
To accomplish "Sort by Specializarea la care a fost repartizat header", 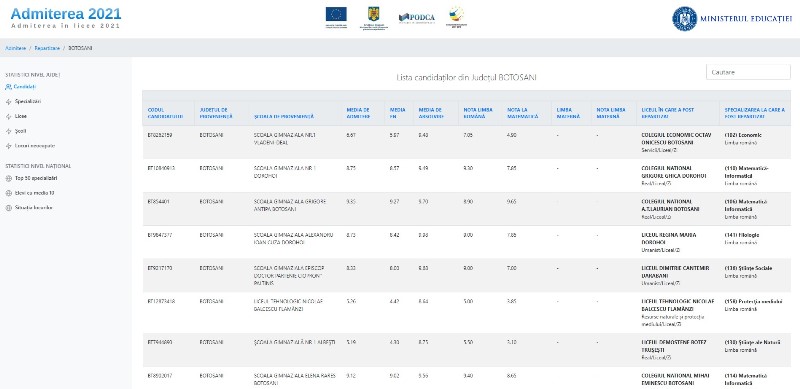I will click(x=755, y=113).
